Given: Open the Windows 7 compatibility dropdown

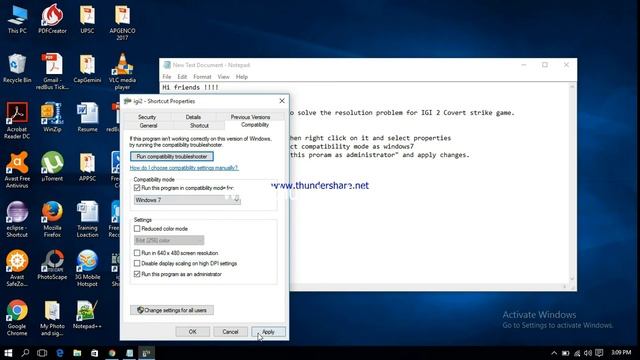Looking at the screenshot, I should pos(187,200).
